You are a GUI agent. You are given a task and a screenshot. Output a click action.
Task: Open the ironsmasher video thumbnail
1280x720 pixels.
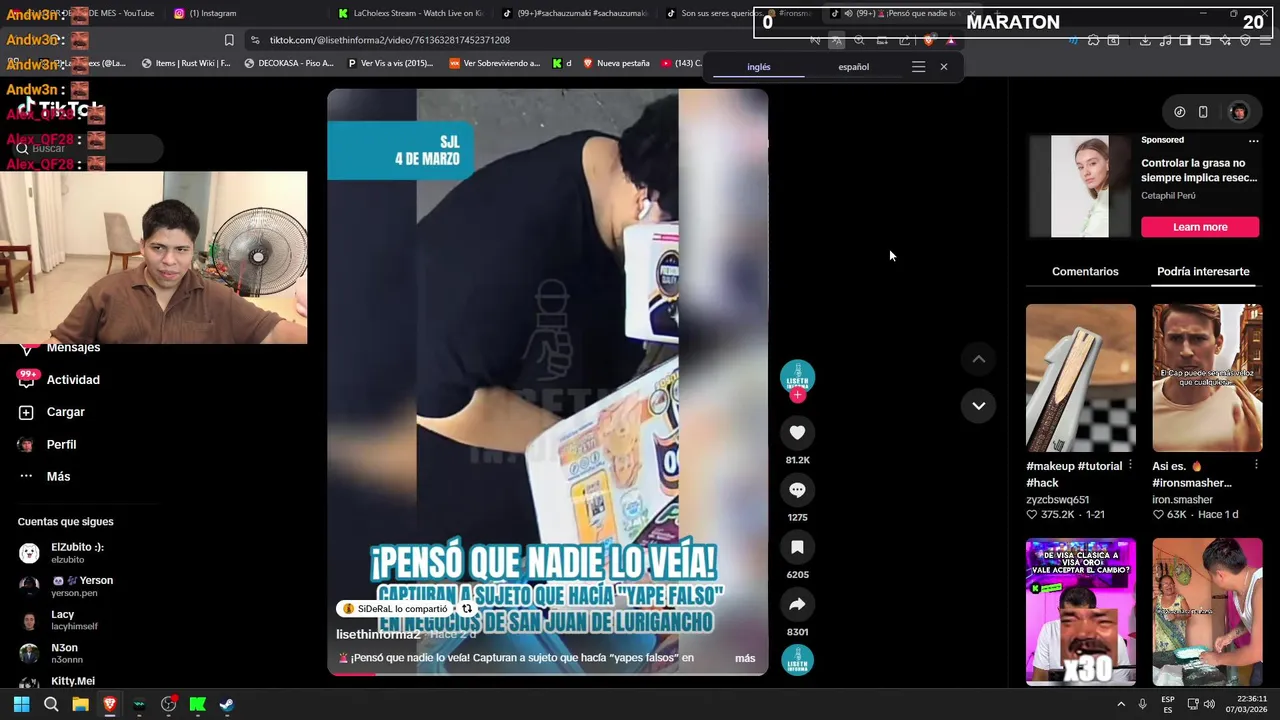point(1207,378)
